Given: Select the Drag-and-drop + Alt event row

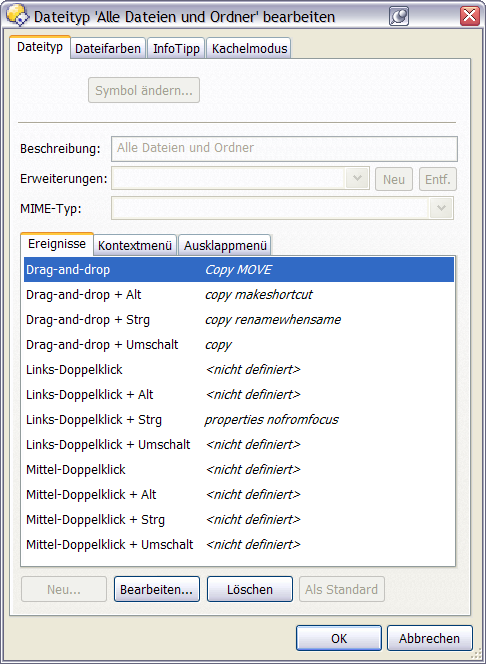Looking at the screenshot, I should 239,295.
